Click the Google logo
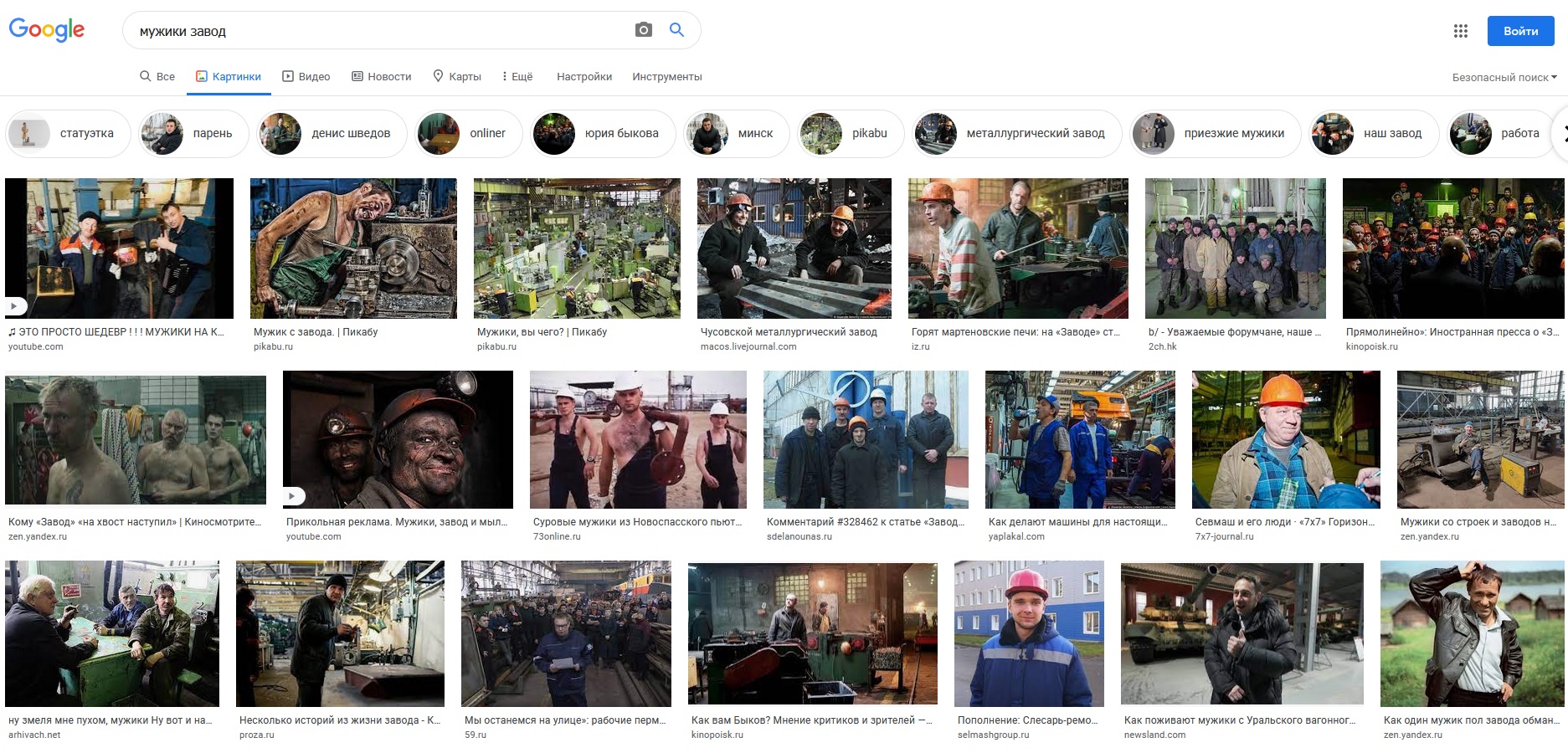This screenshot has width=1568, height=753. (47, 29)
